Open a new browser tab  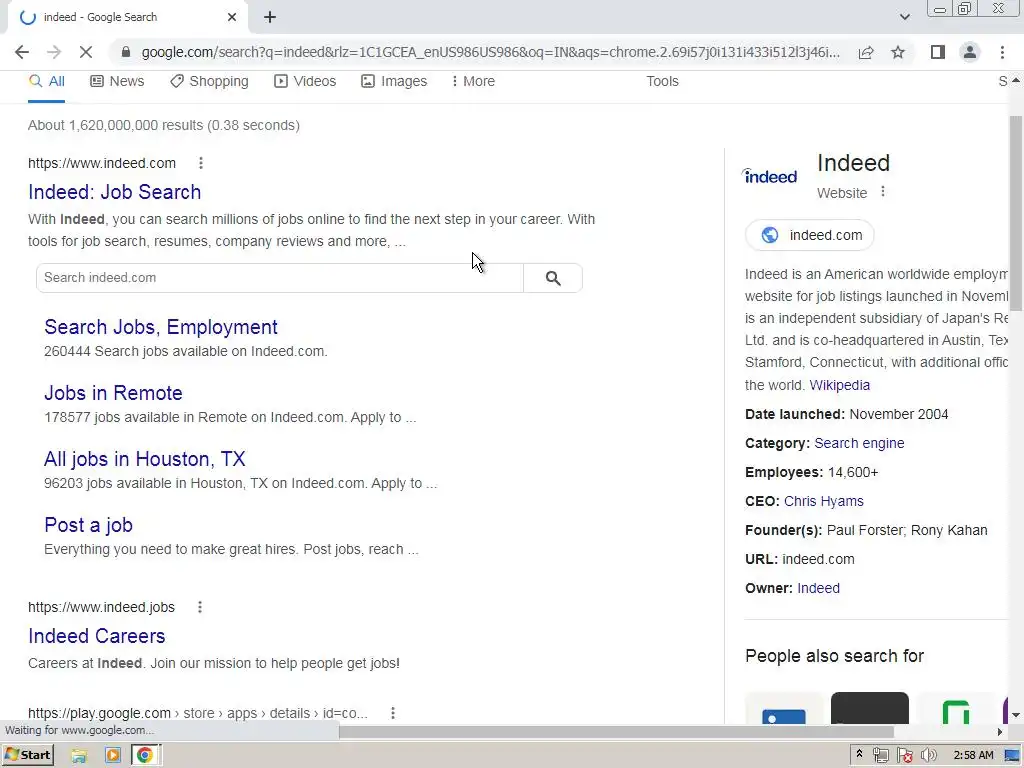tap(270, 18)
